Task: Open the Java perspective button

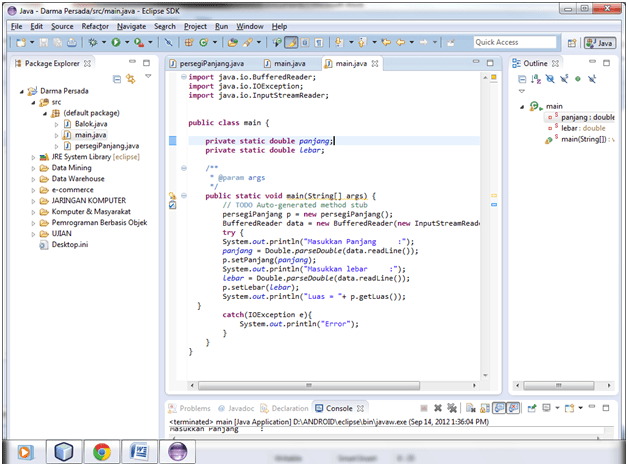Action: pyautogui.click(x=601, y=43)
